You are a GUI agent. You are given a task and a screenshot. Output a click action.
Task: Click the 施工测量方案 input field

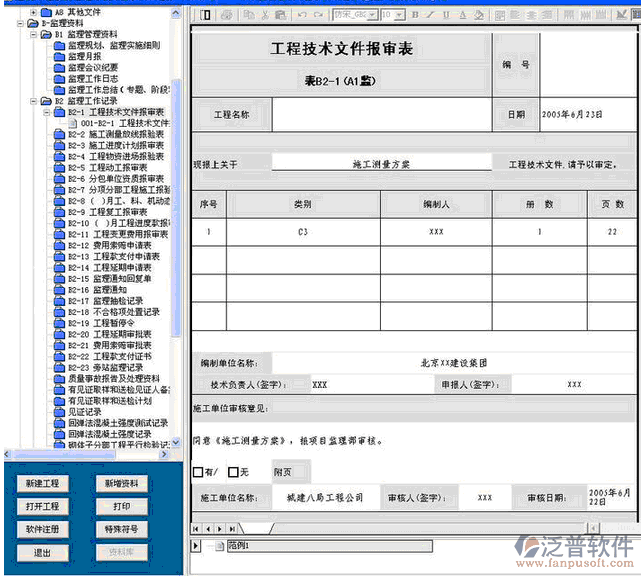381,164
